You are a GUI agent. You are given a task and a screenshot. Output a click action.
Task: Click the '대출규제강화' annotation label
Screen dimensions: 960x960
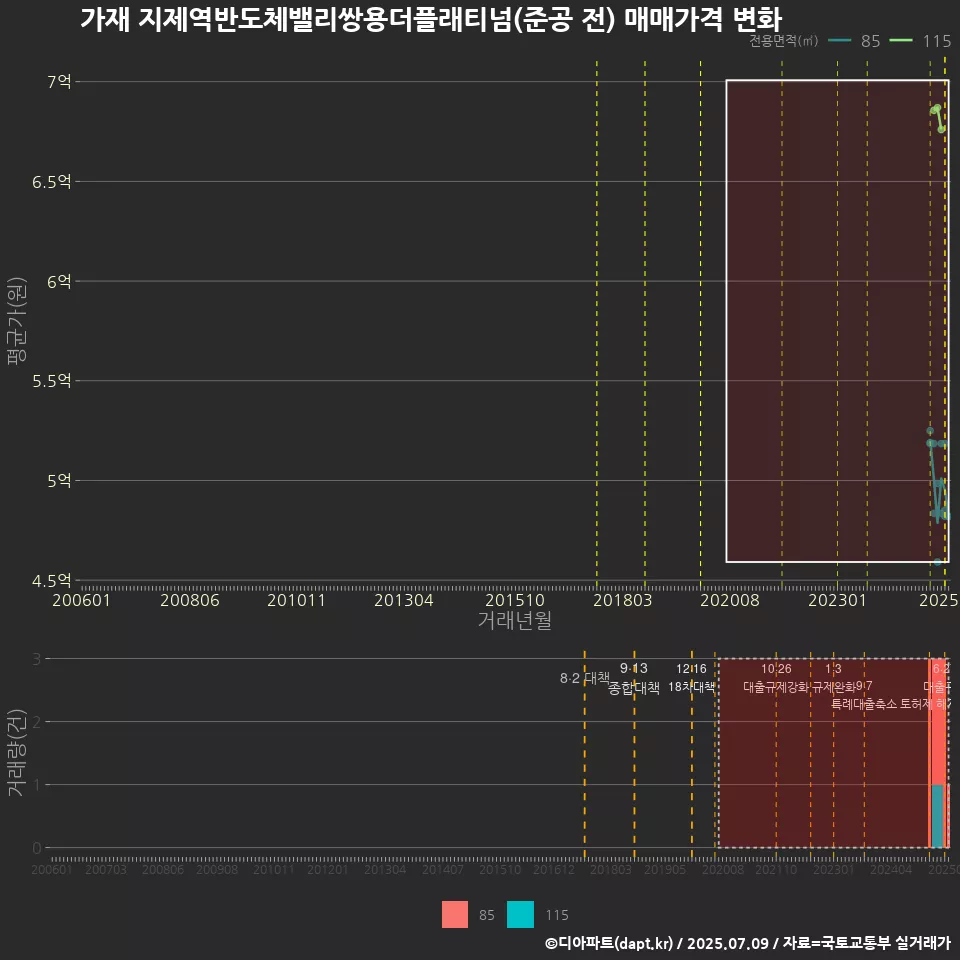(776, 687)
